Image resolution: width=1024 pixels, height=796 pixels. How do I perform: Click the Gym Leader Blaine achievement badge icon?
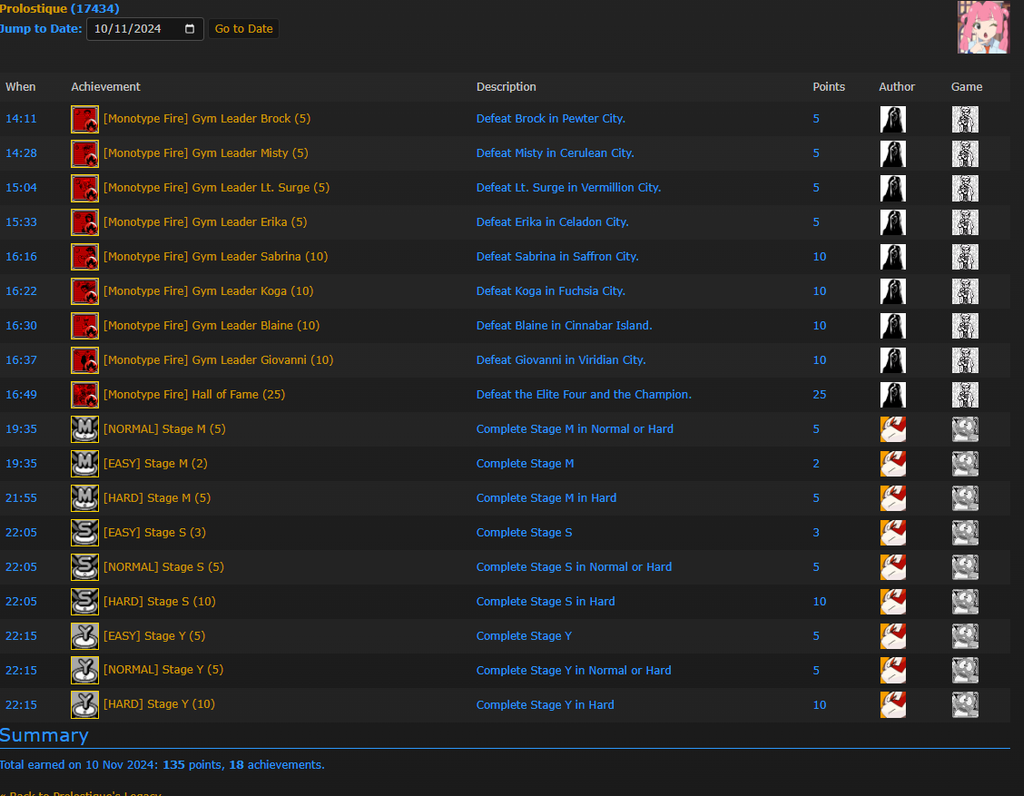tap(85, 326)
